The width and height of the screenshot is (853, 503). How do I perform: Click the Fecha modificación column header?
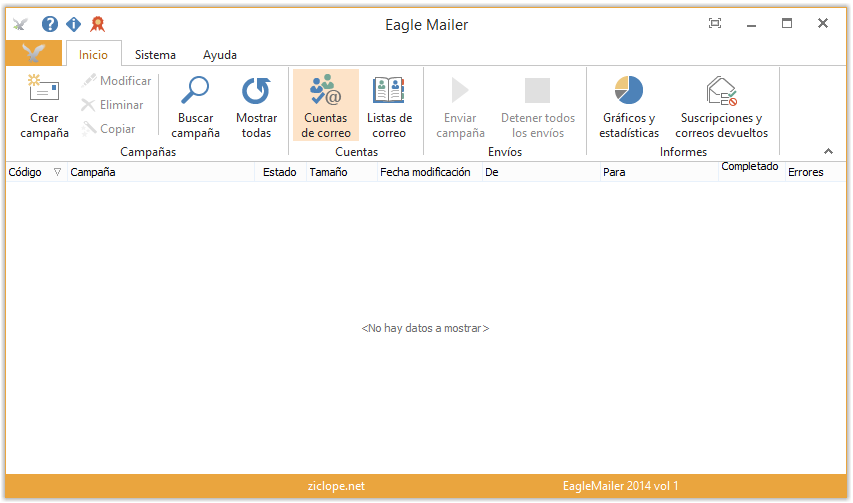429,172
